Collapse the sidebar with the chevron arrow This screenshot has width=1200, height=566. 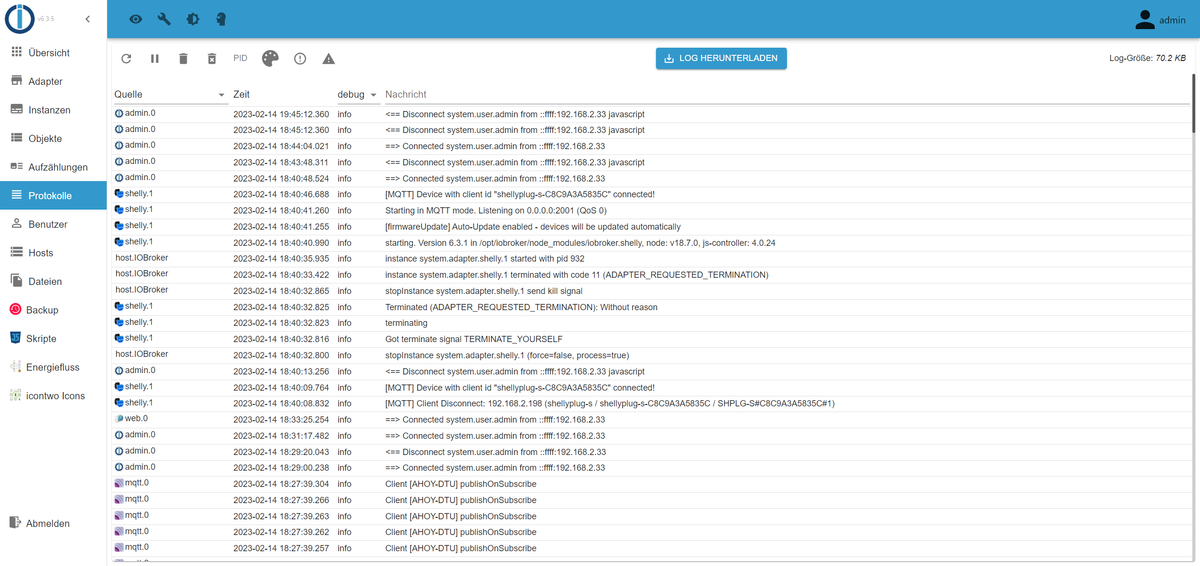(87, 19)
